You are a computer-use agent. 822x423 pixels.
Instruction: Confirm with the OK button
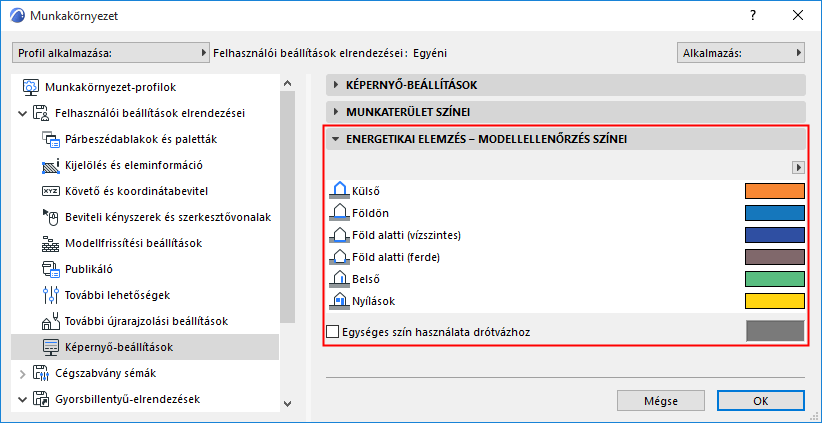(x=761, y=400)
